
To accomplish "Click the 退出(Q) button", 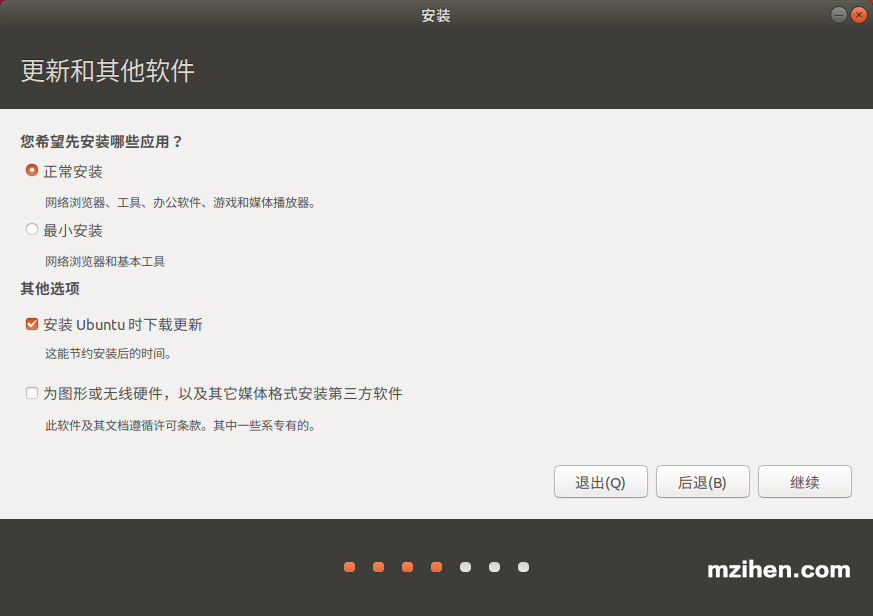I will point(601,482).
